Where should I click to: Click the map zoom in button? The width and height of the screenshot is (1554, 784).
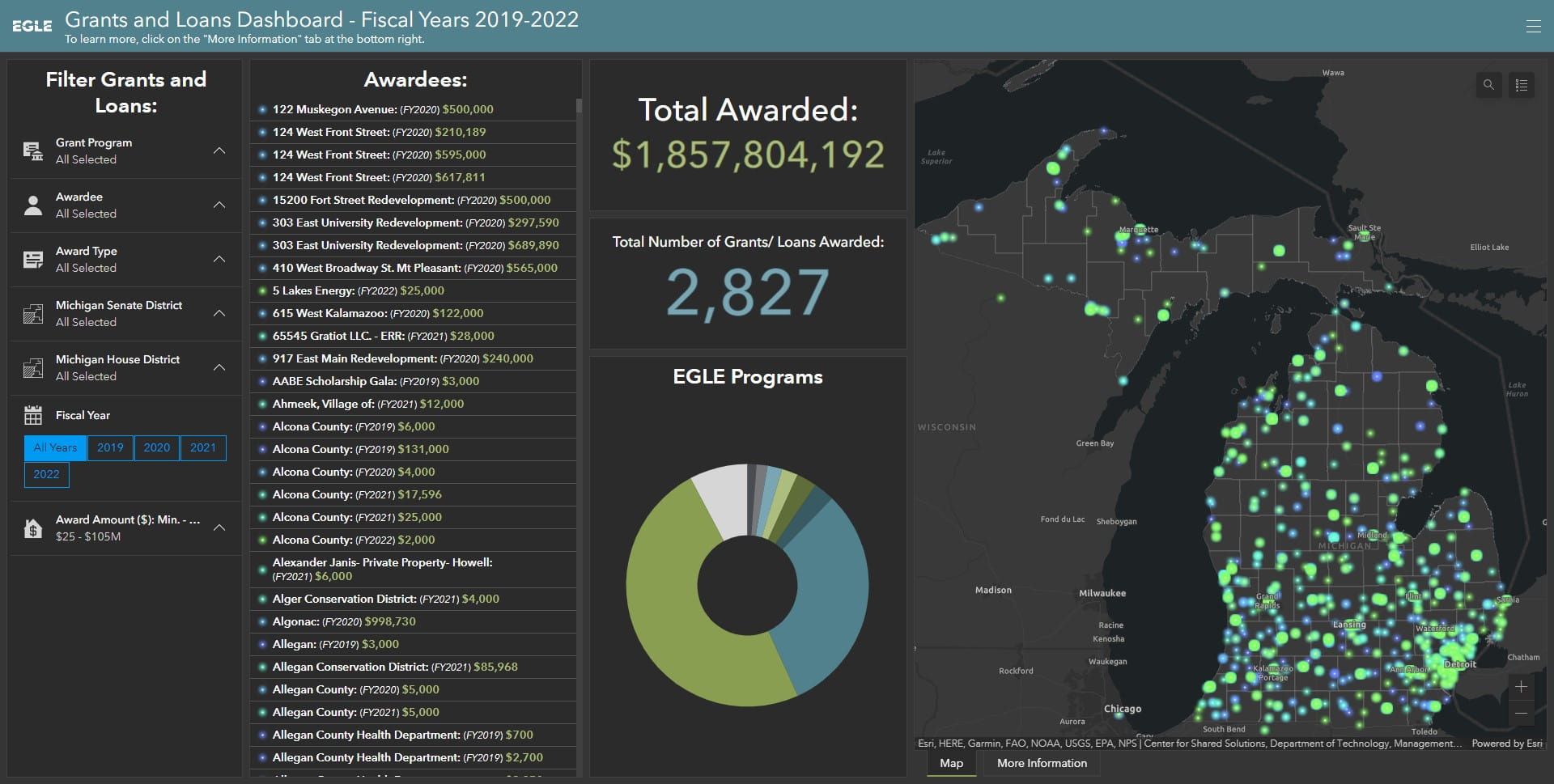coord(1520,687)
